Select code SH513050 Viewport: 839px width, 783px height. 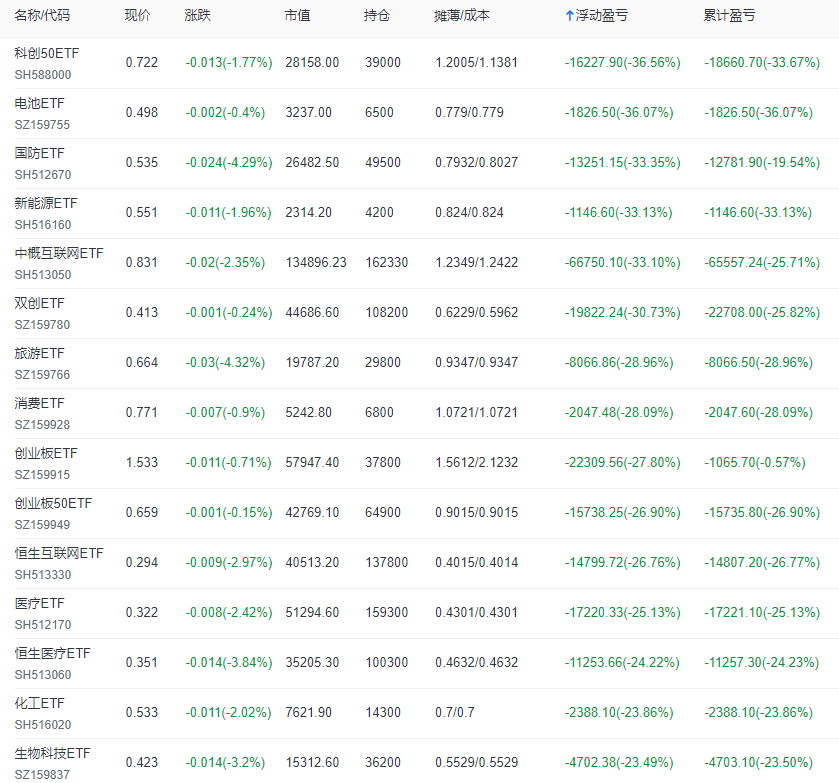click(x=43, y=275)
